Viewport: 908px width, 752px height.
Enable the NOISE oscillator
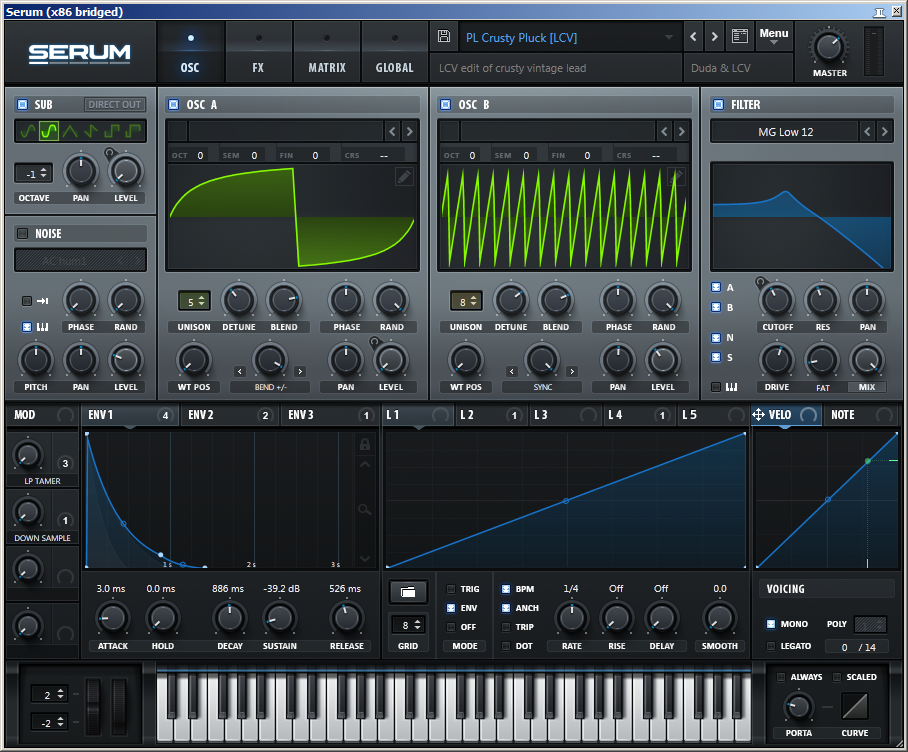click(22, 233)
